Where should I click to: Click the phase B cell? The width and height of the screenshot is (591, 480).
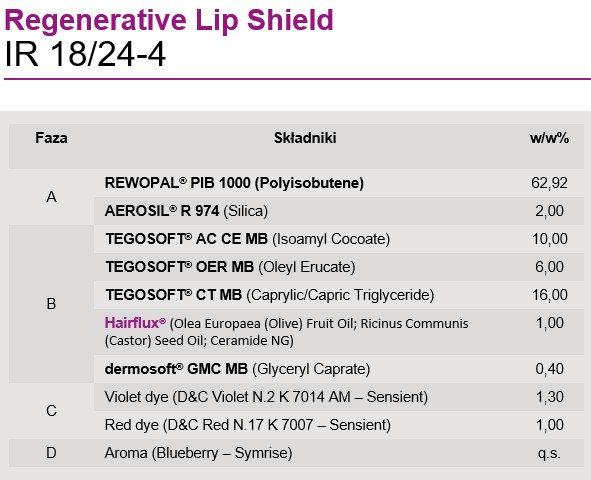point(51,304)
